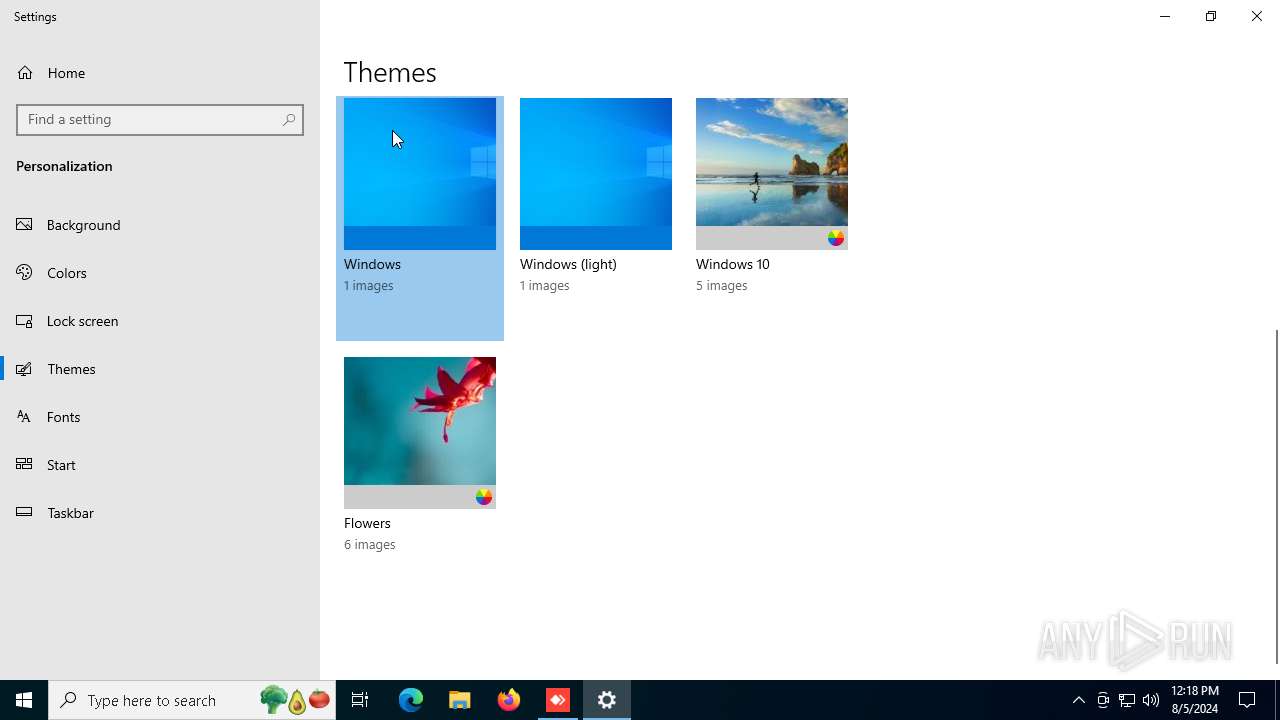Click the Flowers theme name
The height and width of the screenshot is (720, 1280).
tap(367, 523)
